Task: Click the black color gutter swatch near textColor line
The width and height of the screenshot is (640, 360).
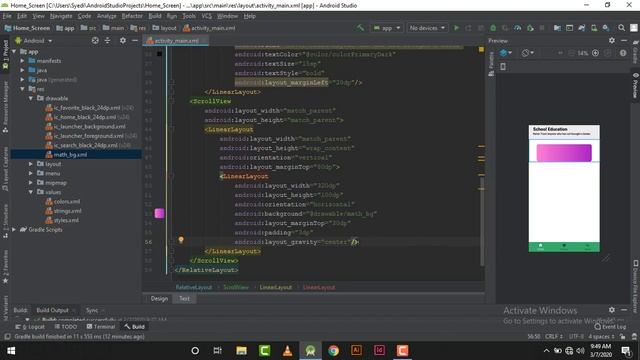Action: (159, 54)
